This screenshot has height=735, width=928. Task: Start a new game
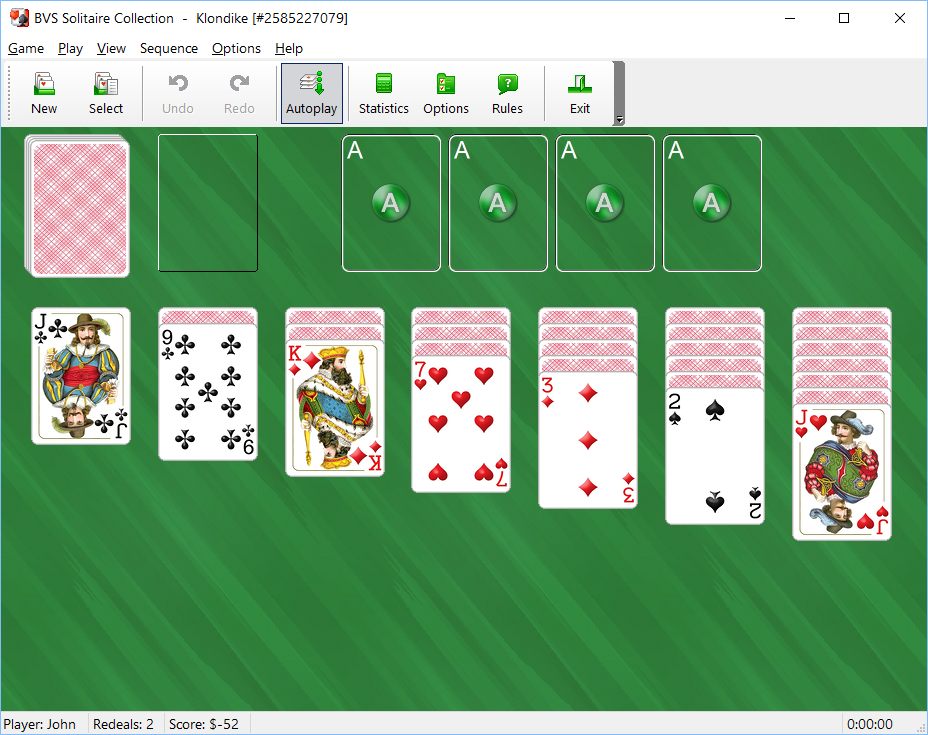(43, 92)
